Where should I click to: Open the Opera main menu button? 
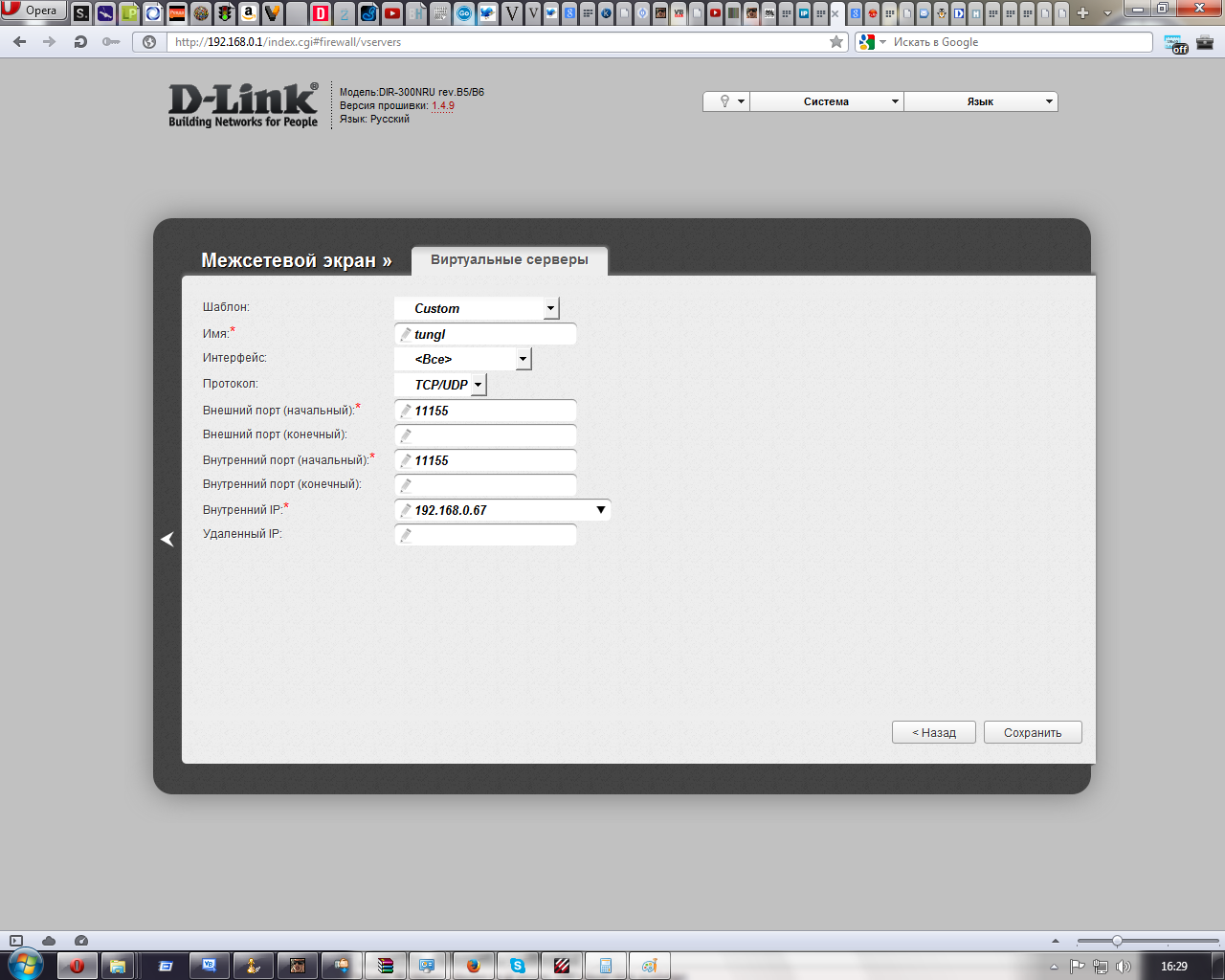(x=33, y=11)
